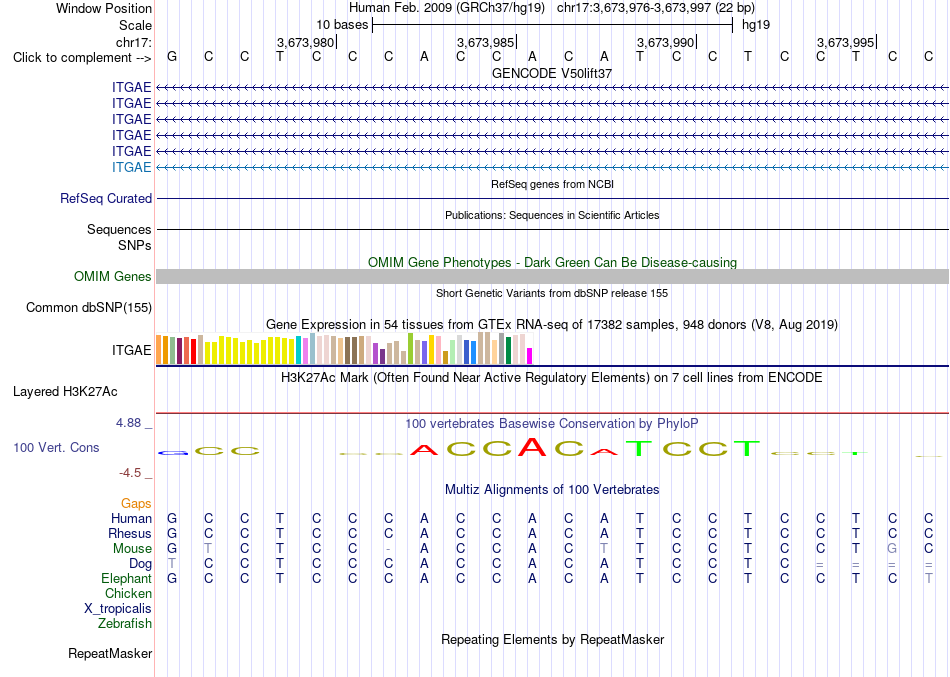Click the magenta last GTEx tissue bar
This screenshot has width=950, height=677.
529,356
